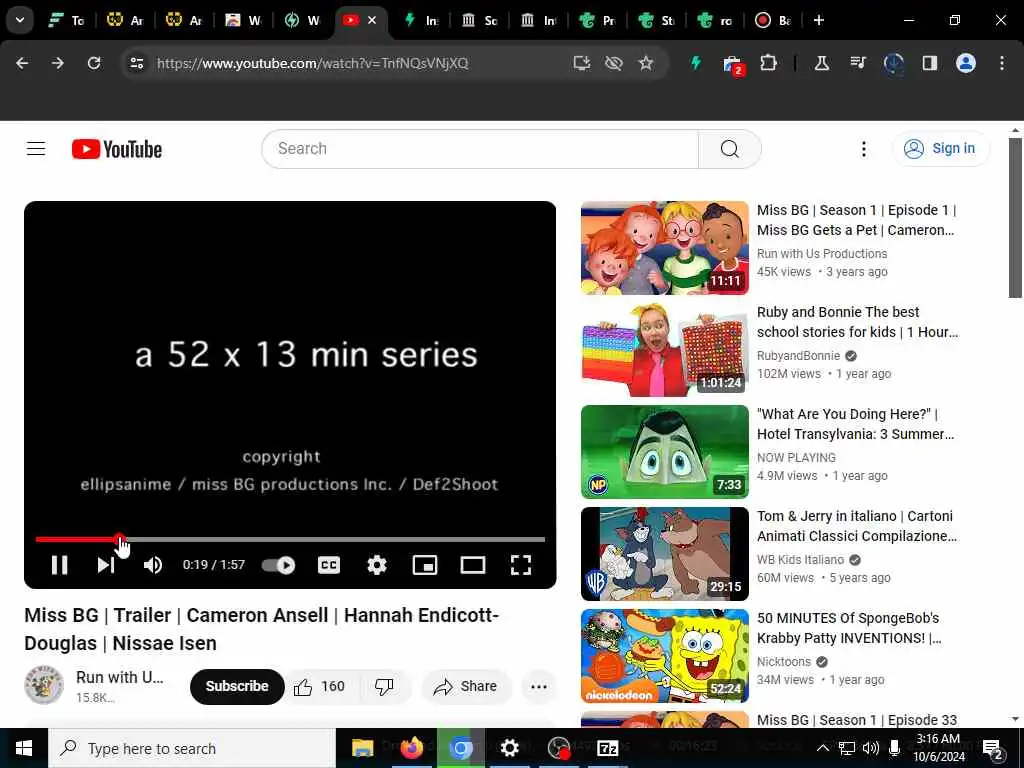Click the video progress bar
The height and width of the screenshot is (768, 1024).
[x=290, y=539]
